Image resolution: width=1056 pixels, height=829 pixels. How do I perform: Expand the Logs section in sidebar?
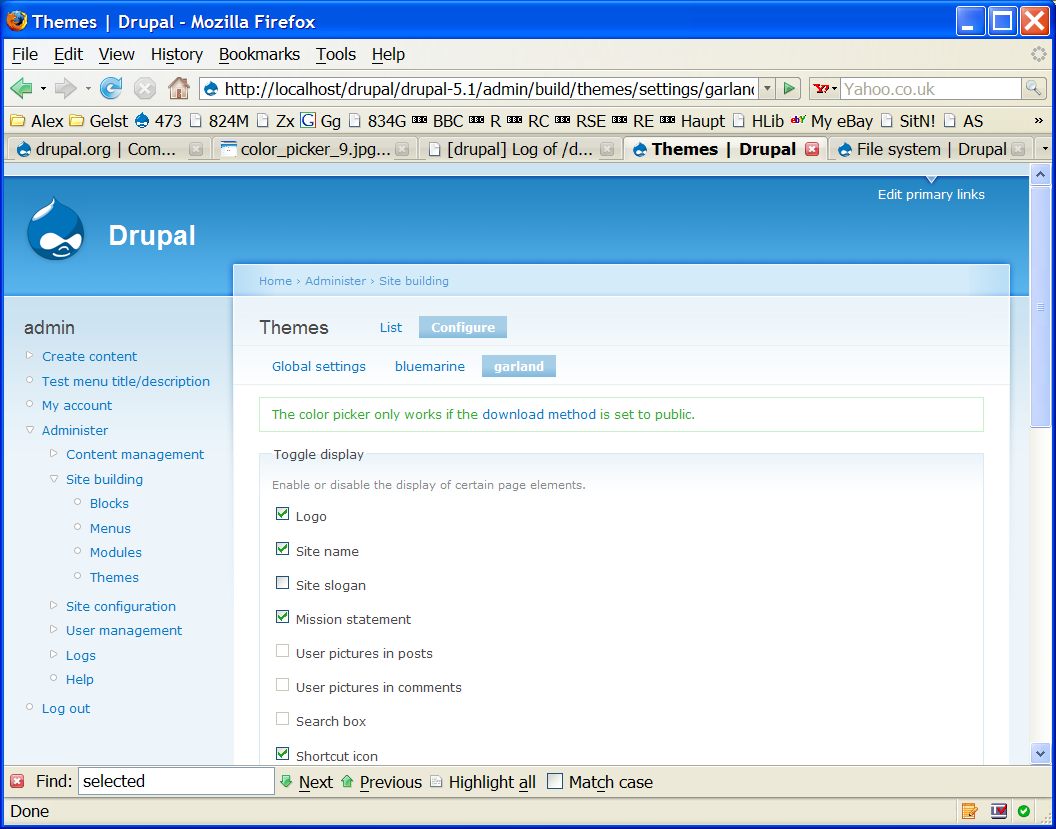coord(53,655)
